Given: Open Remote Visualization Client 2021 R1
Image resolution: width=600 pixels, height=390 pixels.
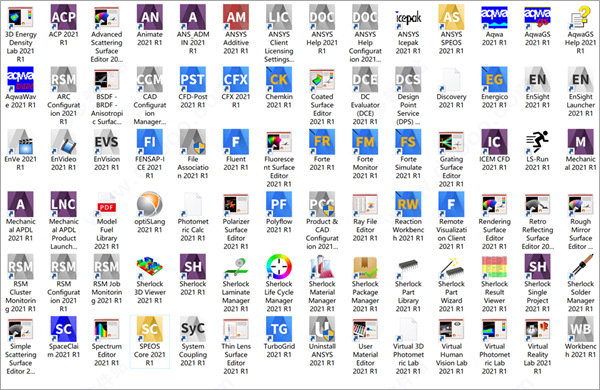Looking at the screenshot, I should pos(451,204).
